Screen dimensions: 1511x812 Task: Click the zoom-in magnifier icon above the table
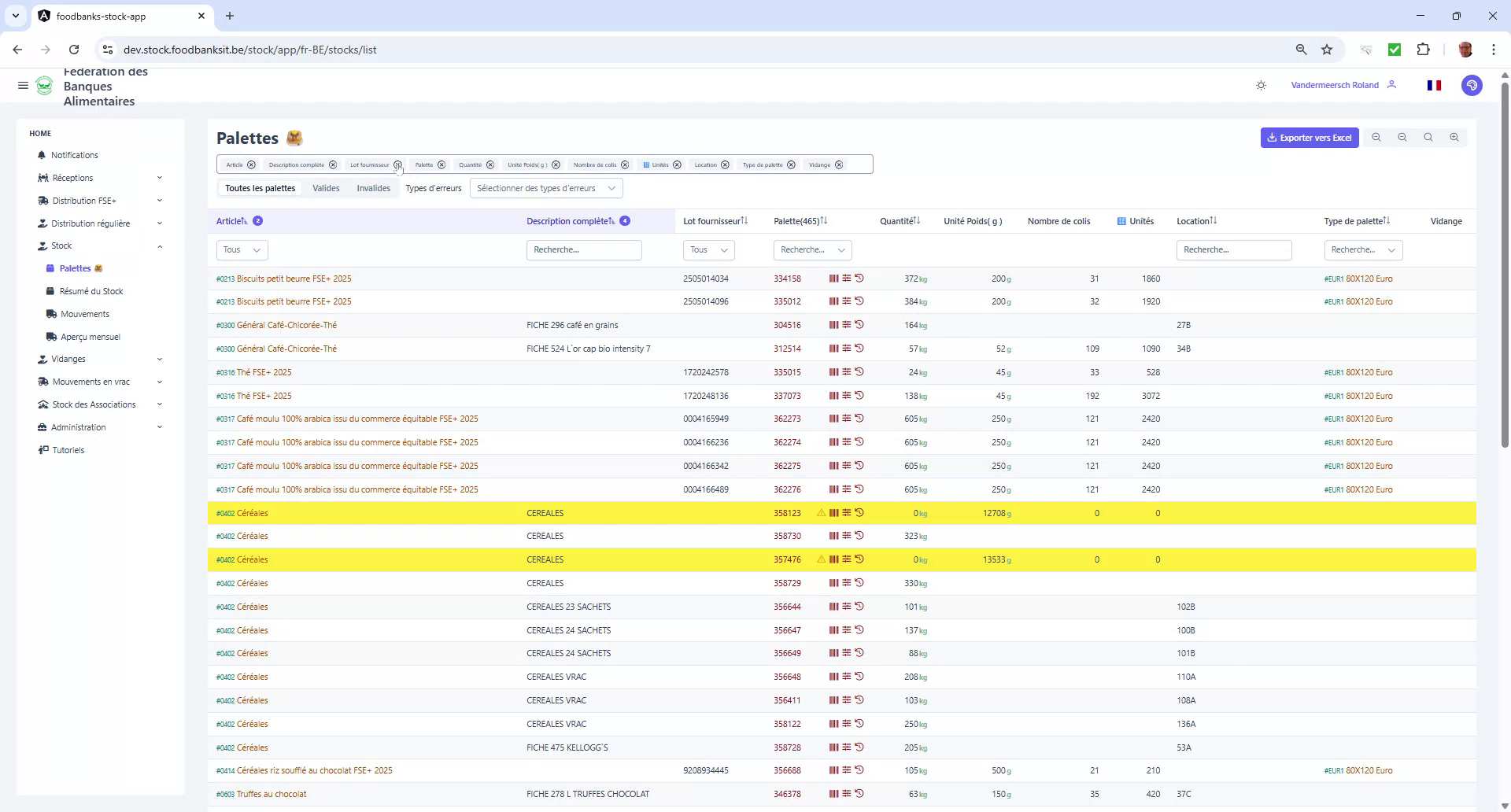tap(1454, 137)
